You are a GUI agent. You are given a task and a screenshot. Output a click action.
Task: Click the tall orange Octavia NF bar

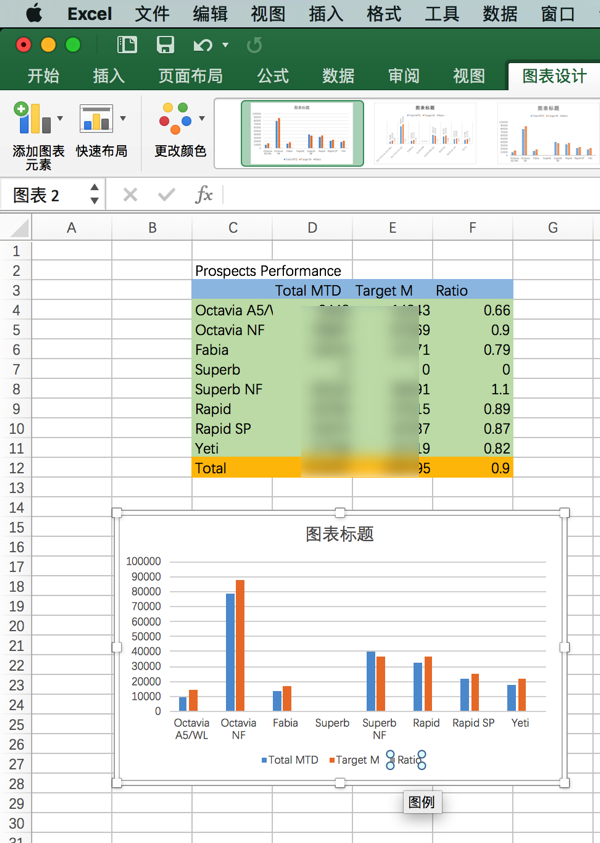240,645
